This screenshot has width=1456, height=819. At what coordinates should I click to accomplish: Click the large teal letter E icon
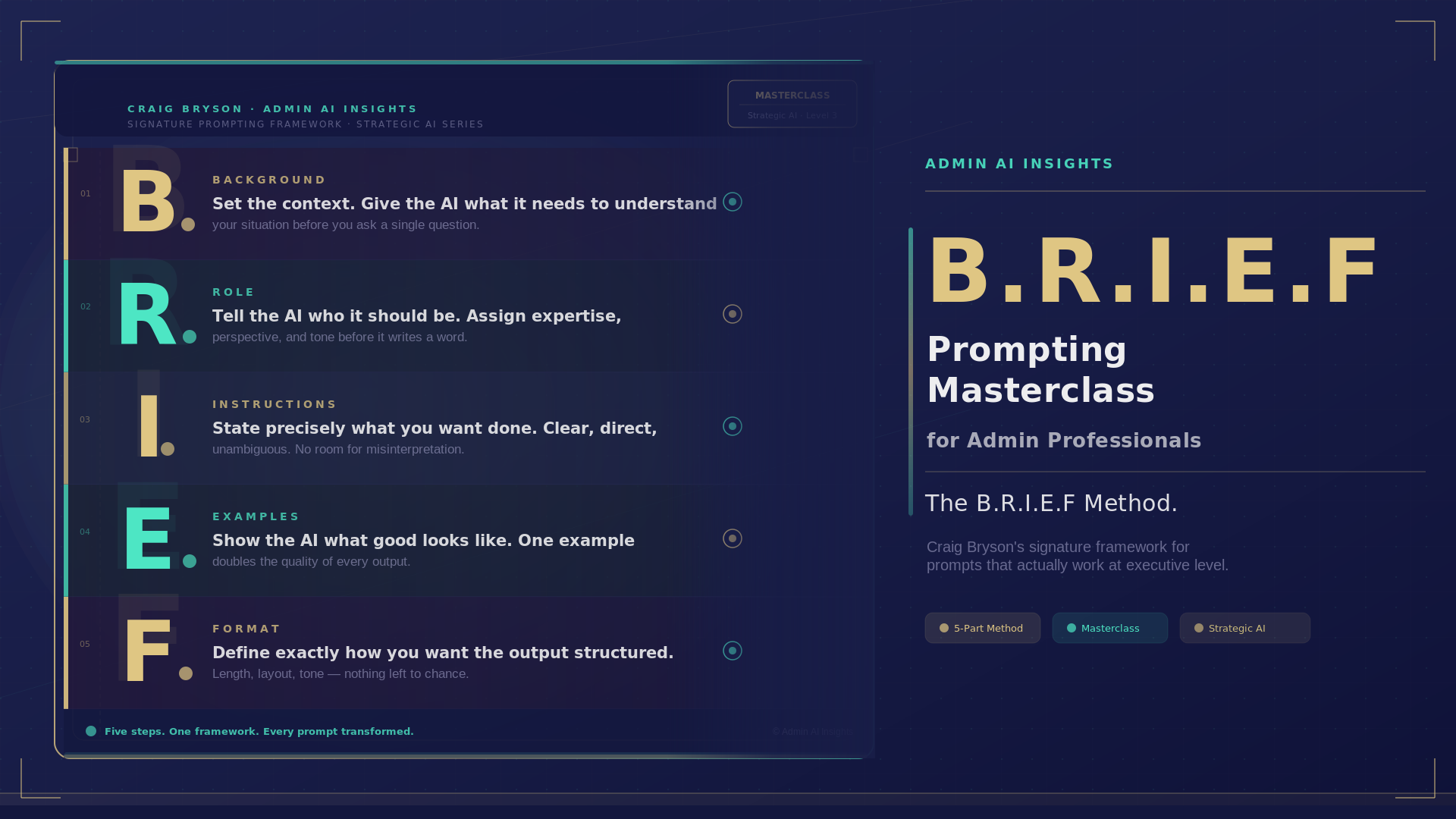[147, 538]
